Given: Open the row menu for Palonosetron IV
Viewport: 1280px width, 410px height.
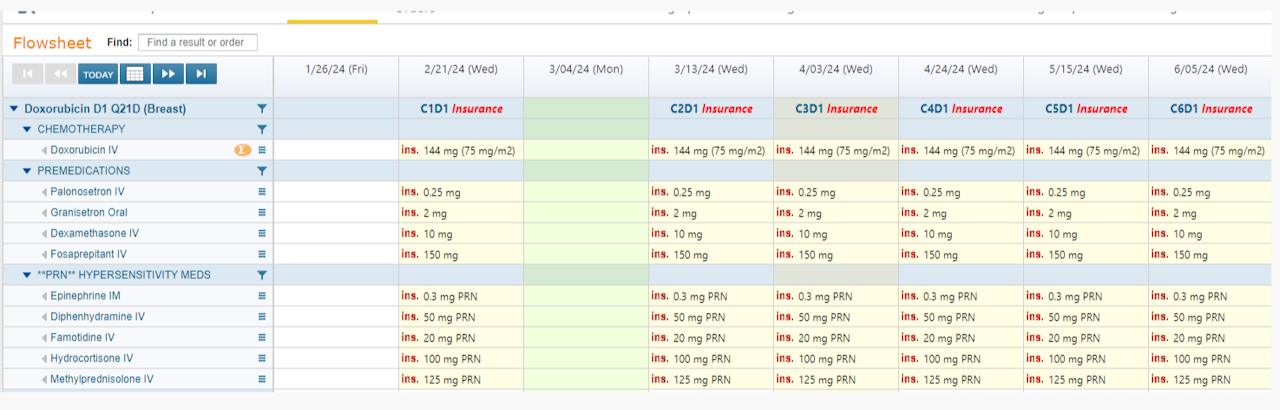Looking at the screenshot, I should pos(262,191).
